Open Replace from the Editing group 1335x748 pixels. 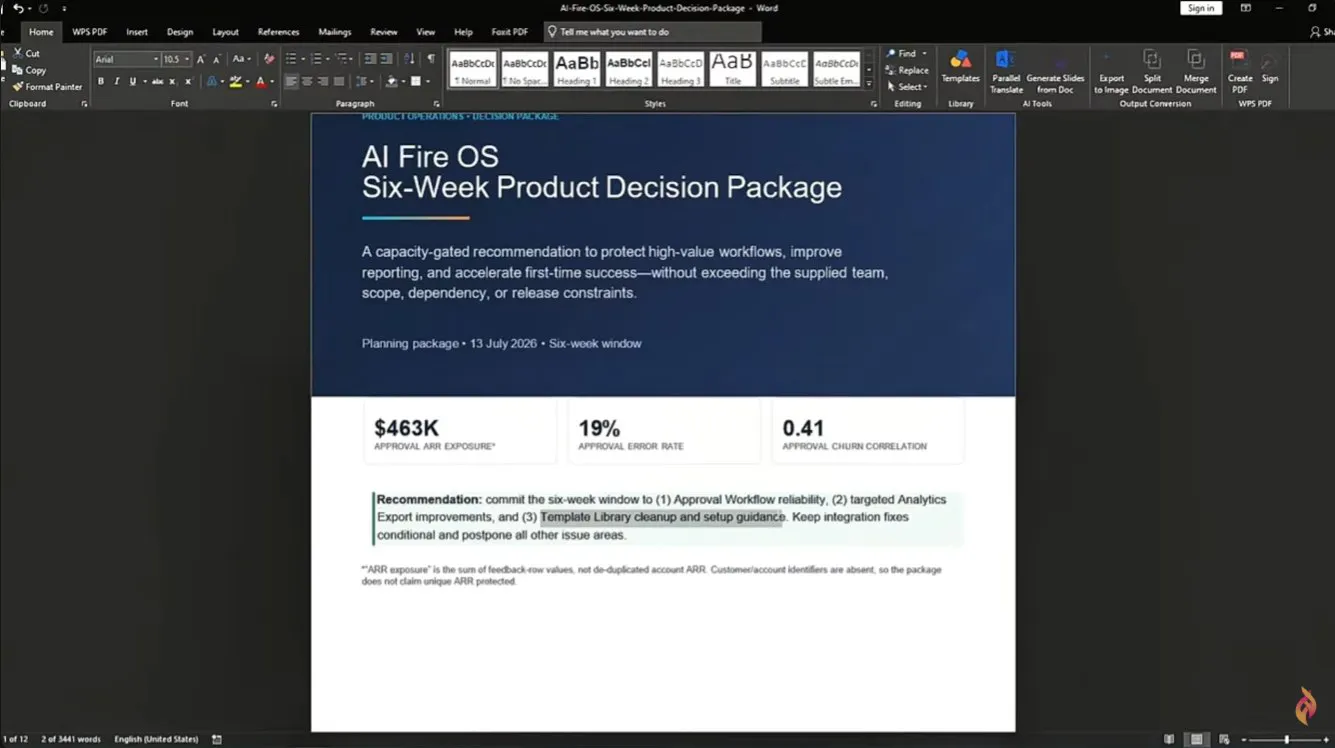click(x=907, y=70)
